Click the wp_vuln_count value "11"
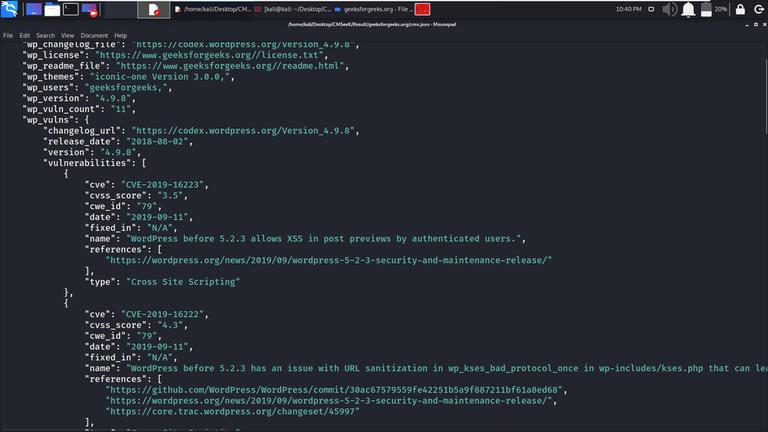Viewport: 768px width, 432px height. (120, 109)
